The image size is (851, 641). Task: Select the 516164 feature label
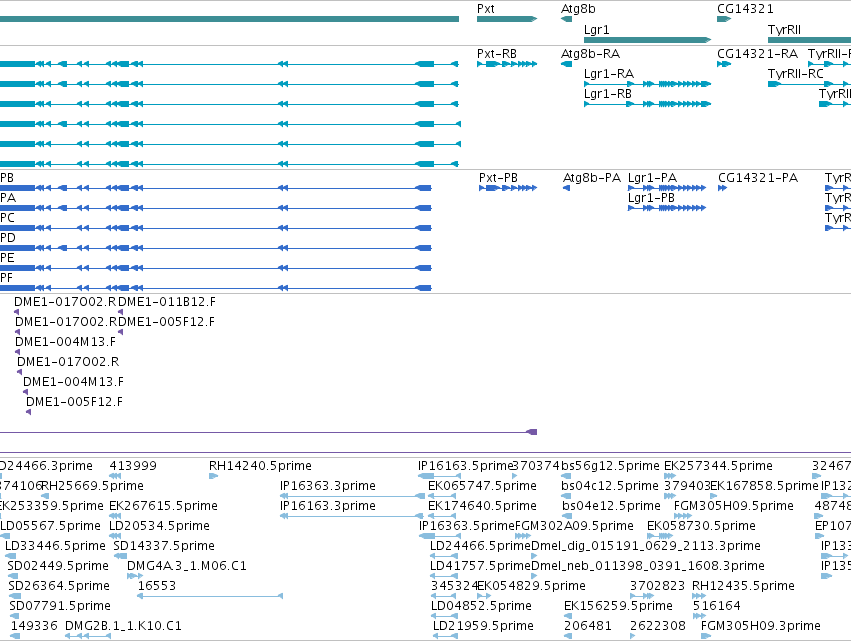717,606
